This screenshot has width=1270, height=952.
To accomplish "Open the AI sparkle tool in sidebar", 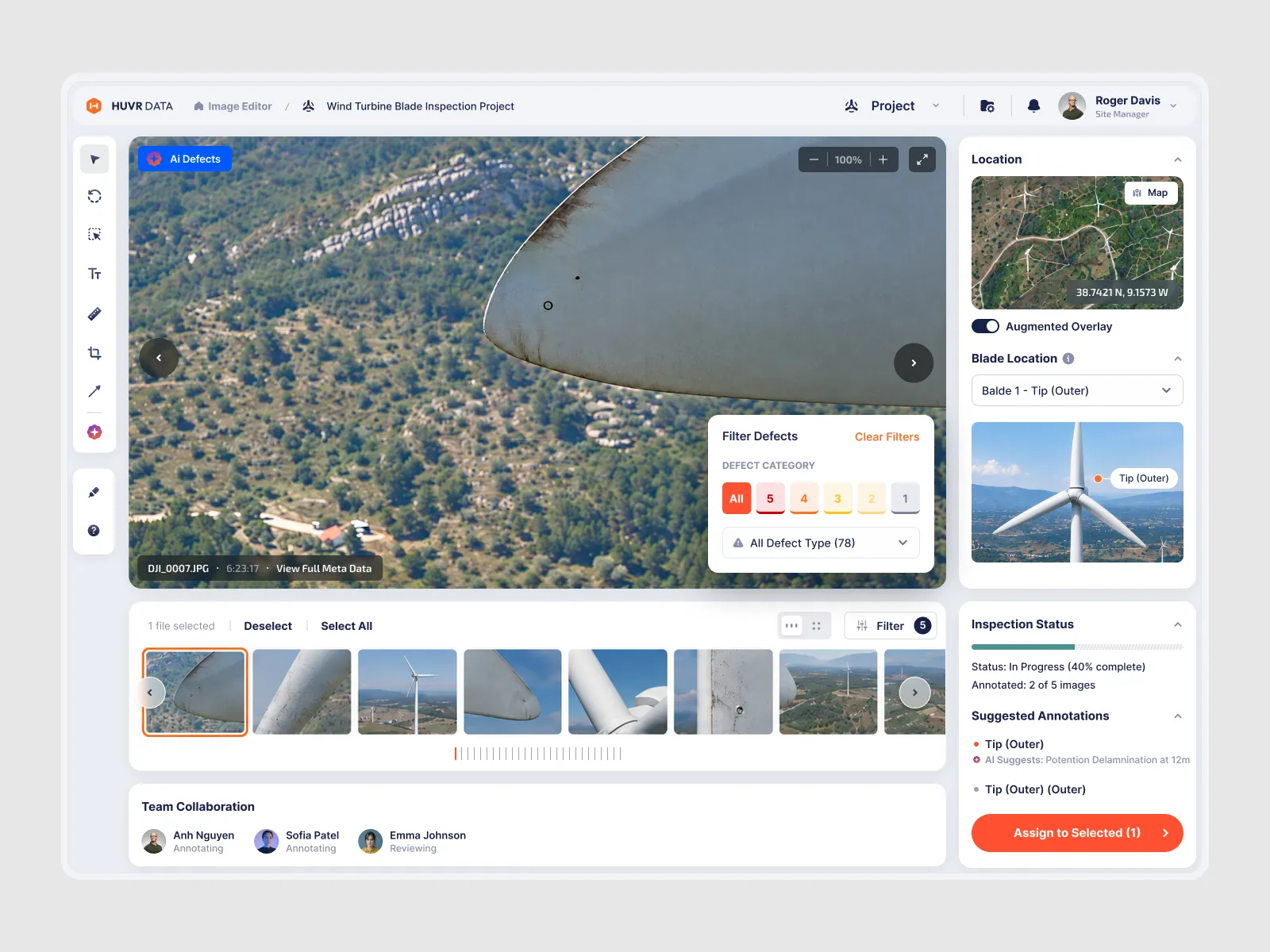I will 94,432.
